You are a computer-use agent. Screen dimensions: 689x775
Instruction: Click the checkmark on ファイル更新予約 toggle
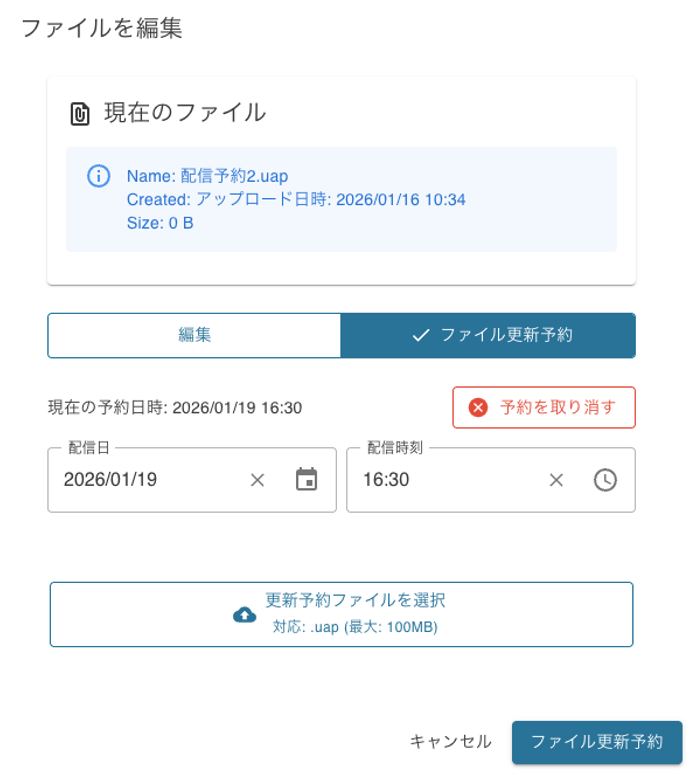click(421, 336)
